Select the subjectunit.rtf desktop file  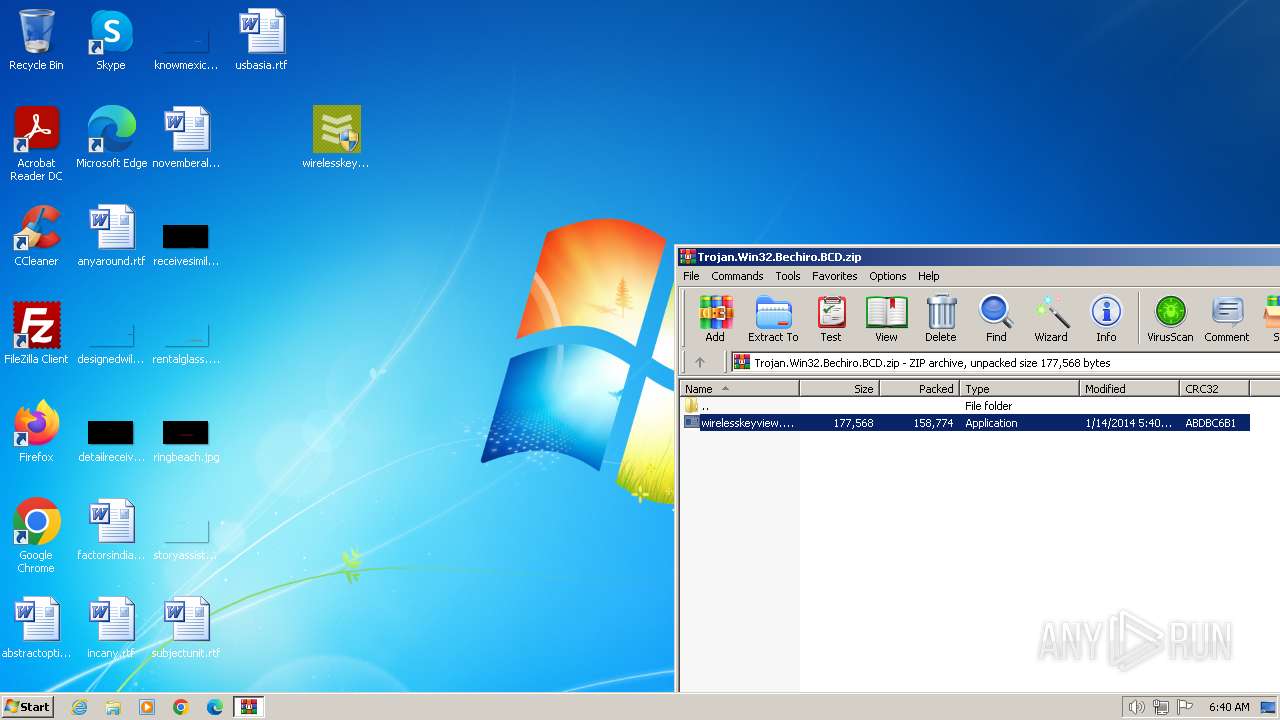point(186,628)
